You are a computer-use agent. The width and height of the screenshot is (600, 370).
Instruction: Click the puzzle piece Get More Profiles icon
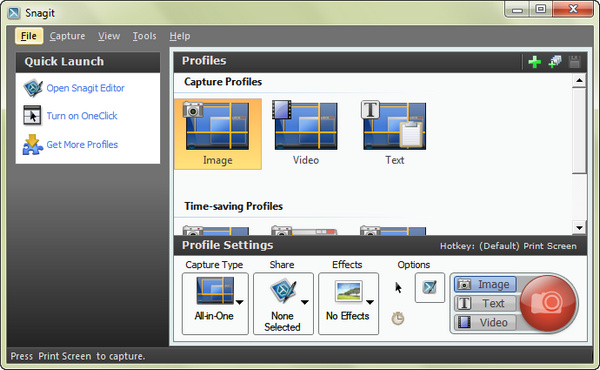[x=33, y=145]
